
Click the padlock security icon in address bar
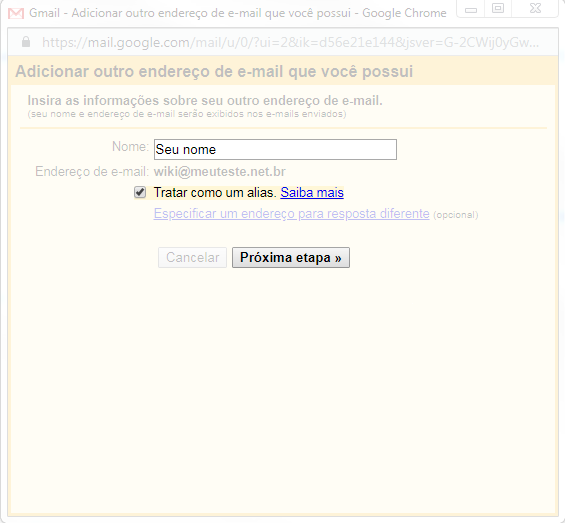coord(26,42)
